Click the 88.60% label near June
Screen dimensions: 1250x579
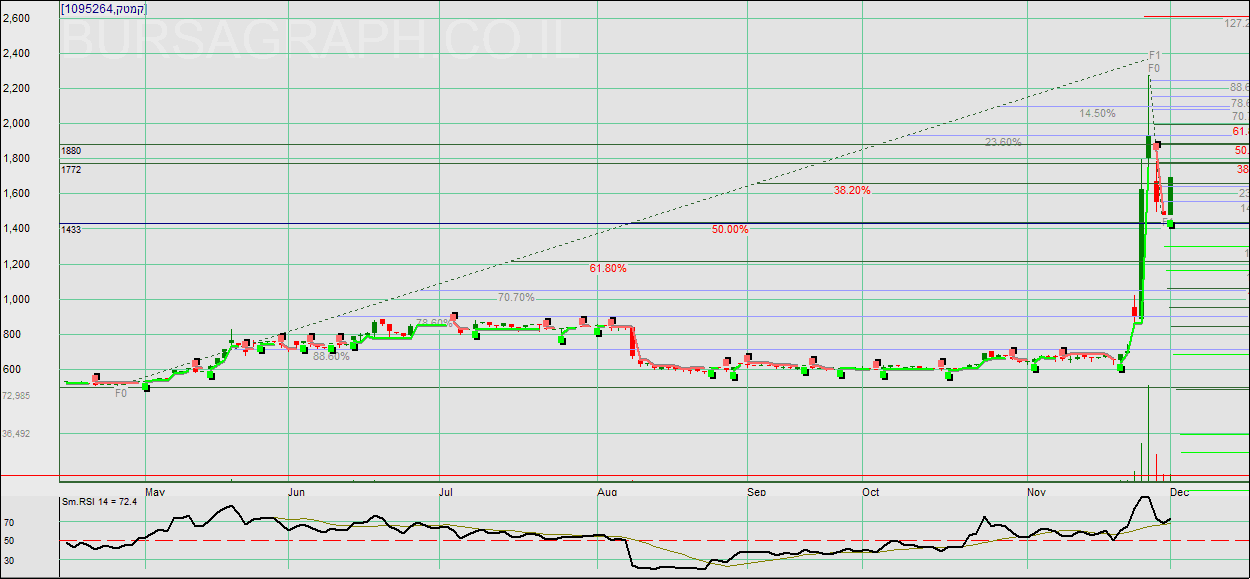(331, 356)
